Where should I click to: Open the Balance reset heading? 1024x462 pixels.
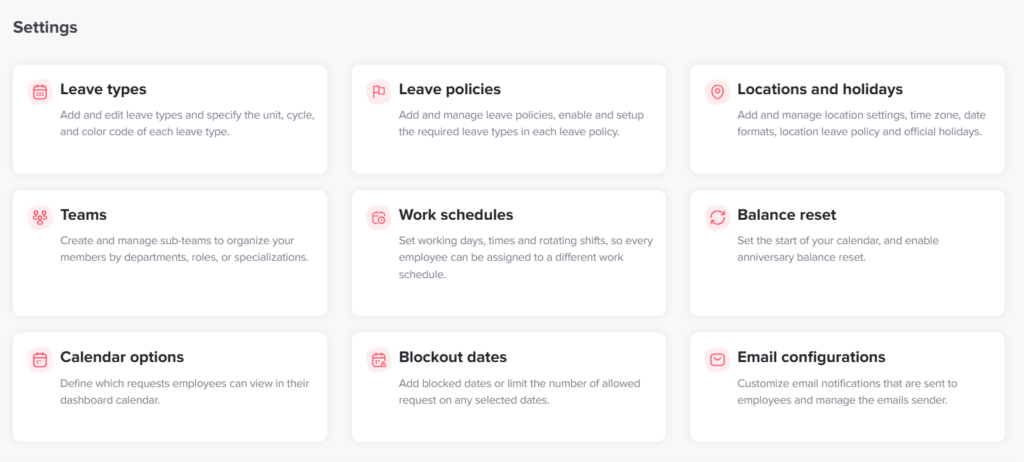point(786,215)
